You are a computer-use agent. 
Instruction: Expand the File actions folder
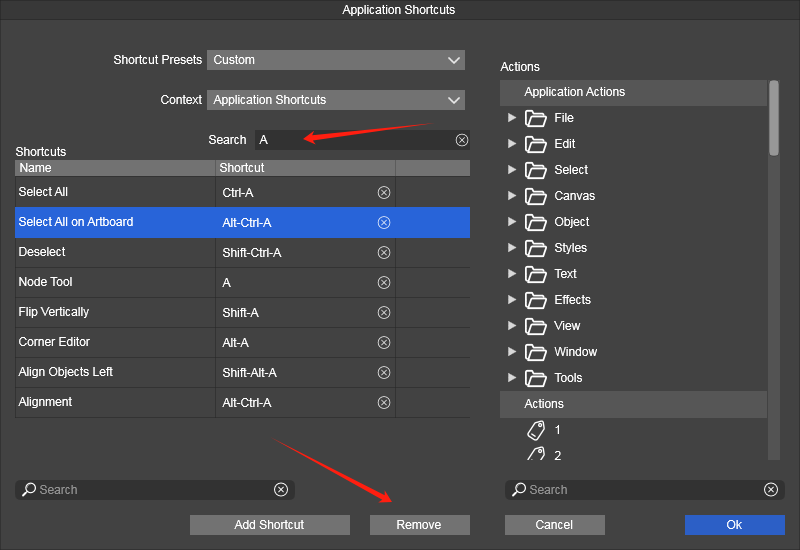click(x=512, y=118)
